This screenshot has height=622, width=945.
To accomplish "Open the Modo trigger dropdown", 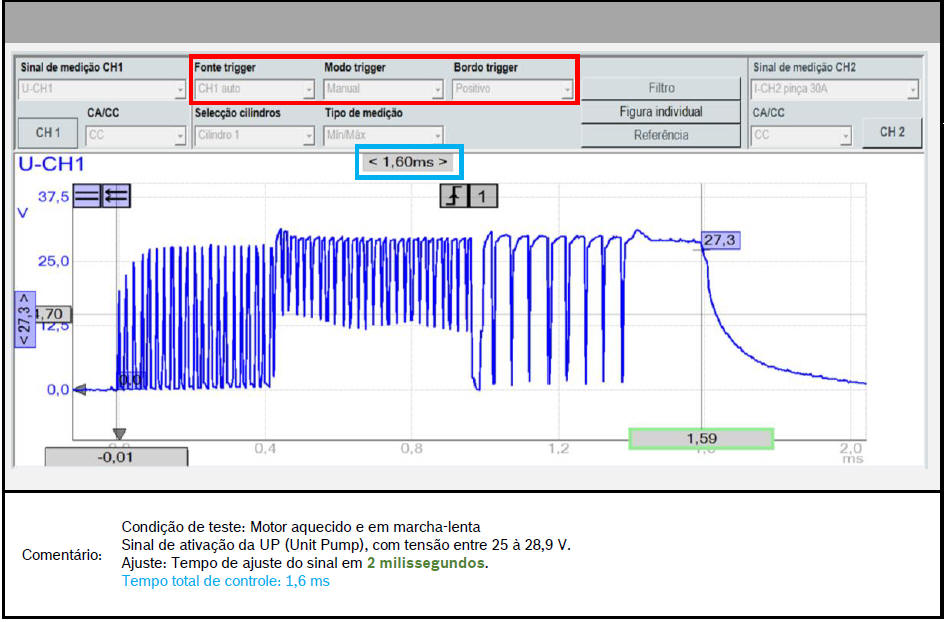I will [x=383, y=90].
